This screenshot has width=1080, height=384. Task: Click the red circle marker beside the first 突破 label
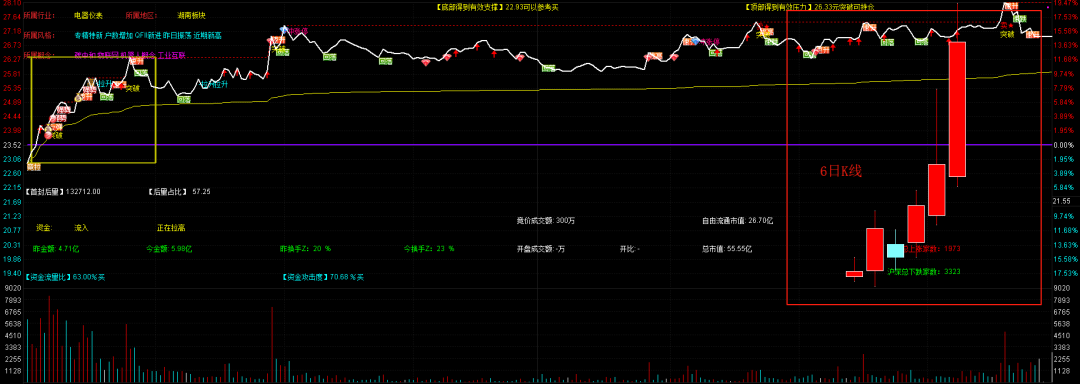[48, 136]
